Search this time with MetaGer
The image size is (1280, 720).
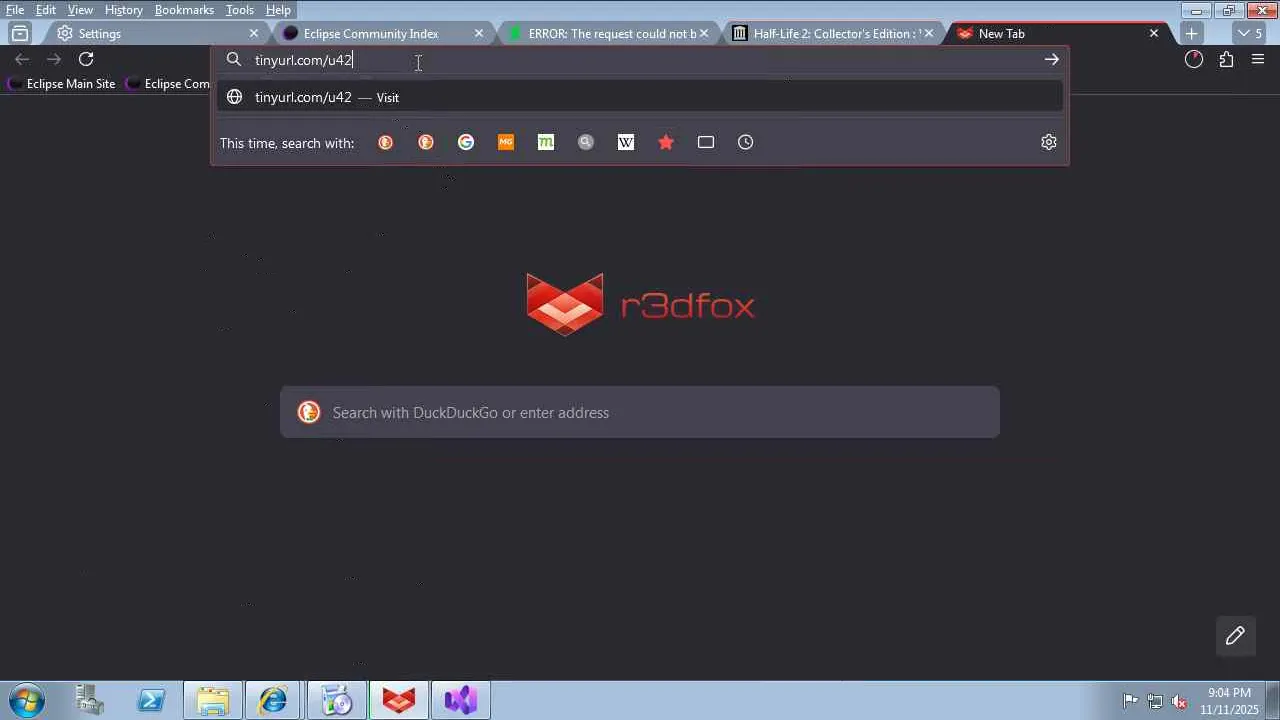506,142
